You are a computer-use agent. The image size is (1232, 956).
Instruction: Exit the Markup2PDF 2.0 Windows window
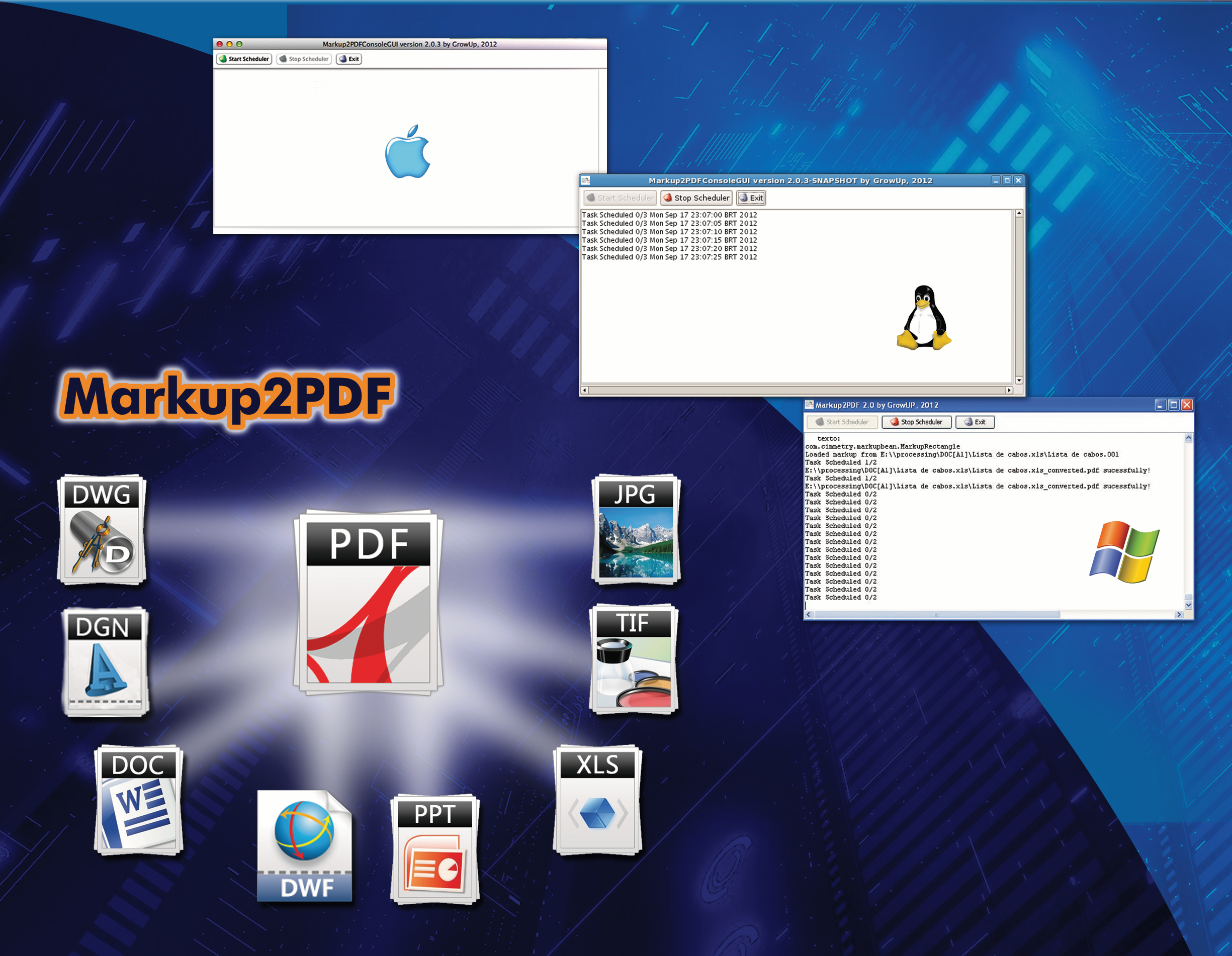[x=976, y=422]
